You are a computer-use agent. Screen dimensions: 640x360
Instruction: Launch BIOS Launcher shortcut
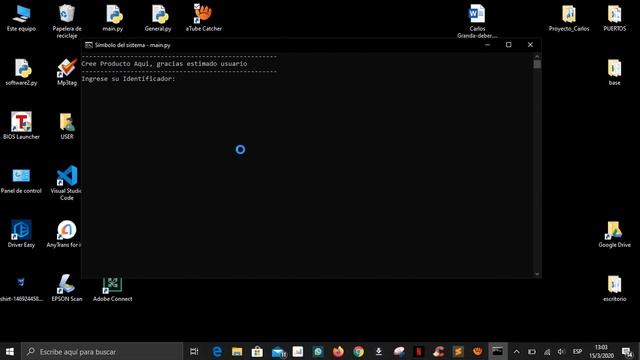(x=21, y=126)
